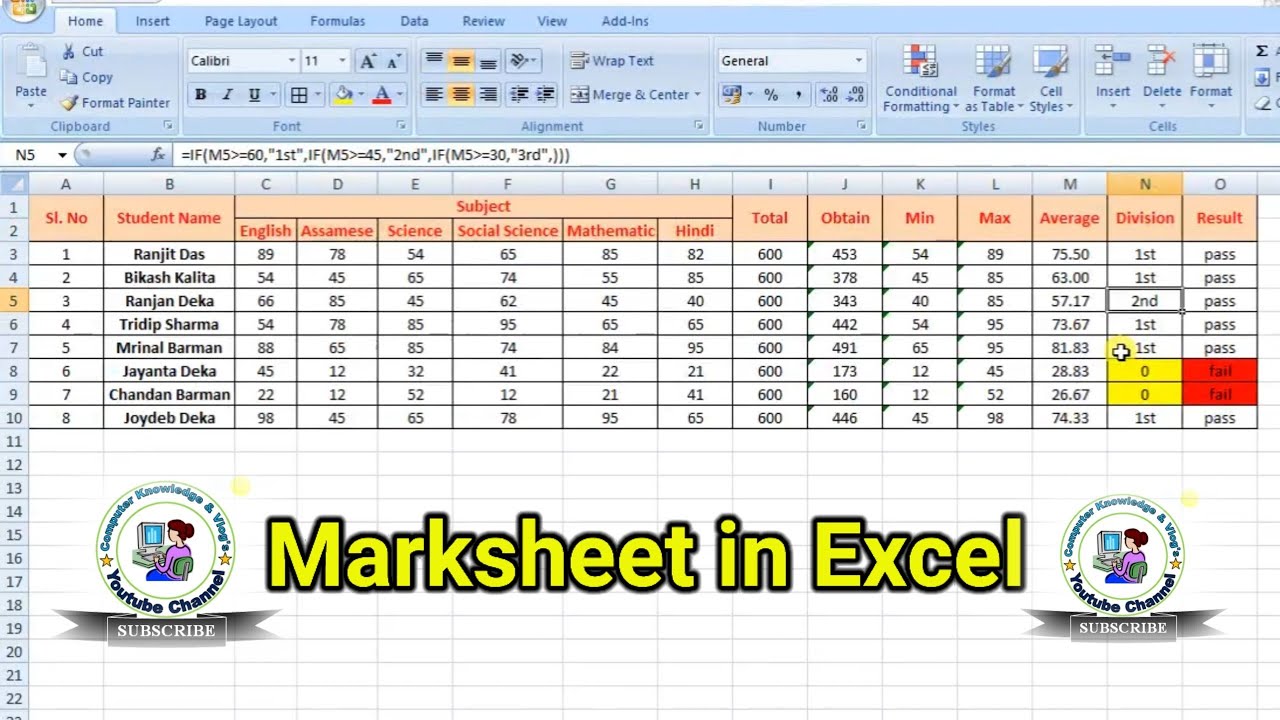Click the Insert cells icon

[x=1113, y=62]
